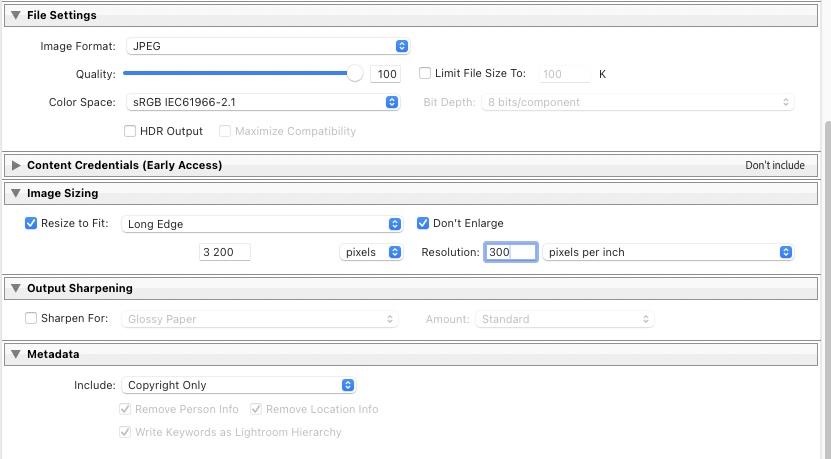
Task: Collapse the File Settings section triangle
Action: (x=16, y=15)
